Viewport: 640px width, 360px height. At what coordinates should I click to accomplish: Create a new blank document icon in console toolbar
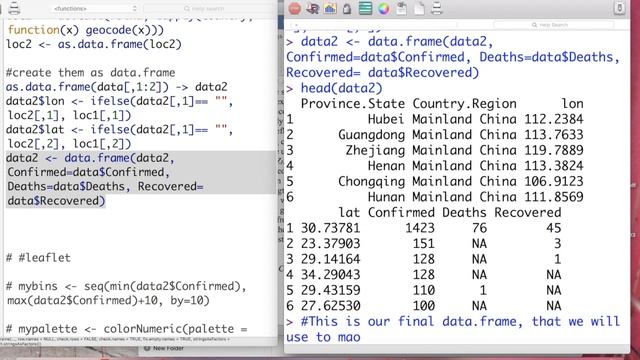click(419, 8)
